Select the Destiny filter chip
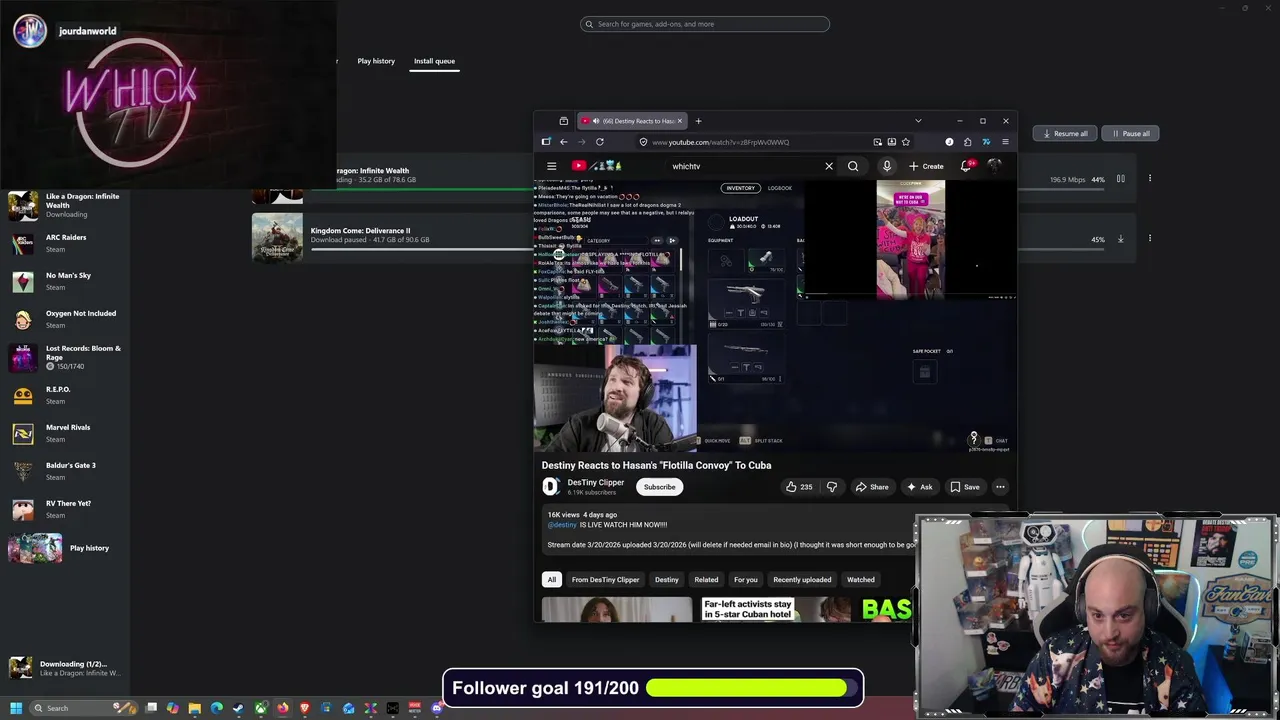This screenshot has width=1280, height=720. click(667, 580)
